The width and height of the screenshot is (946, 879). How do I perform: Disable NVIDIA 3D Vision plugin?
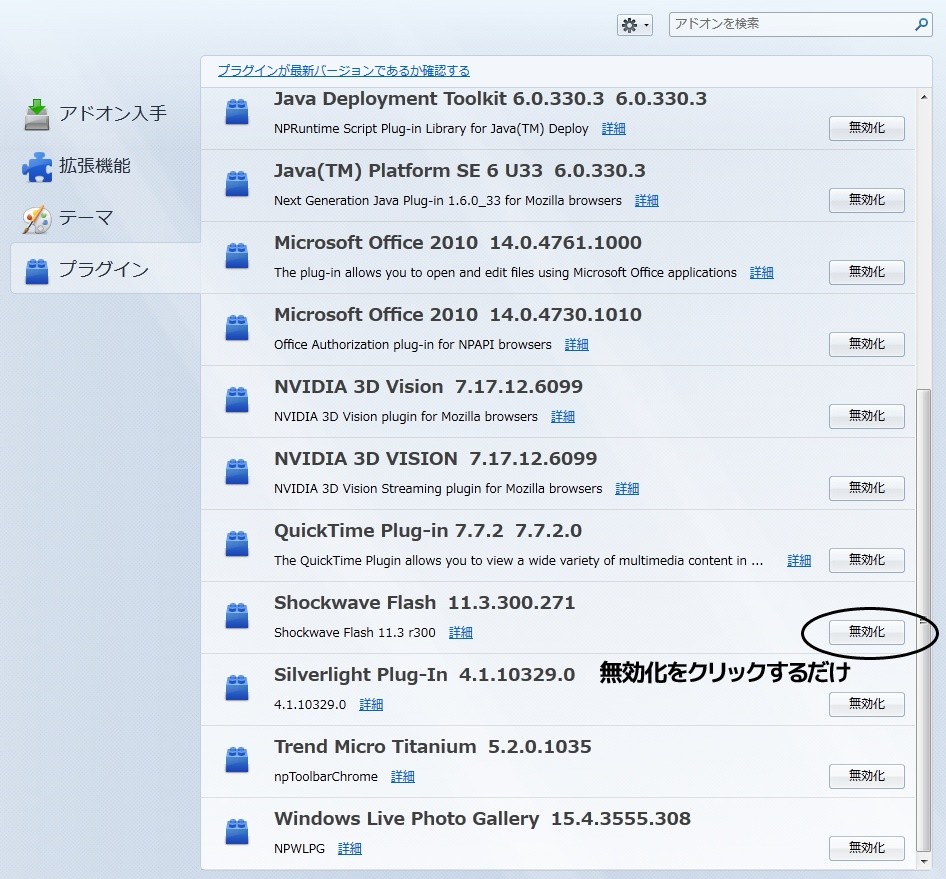click(866, 416)
